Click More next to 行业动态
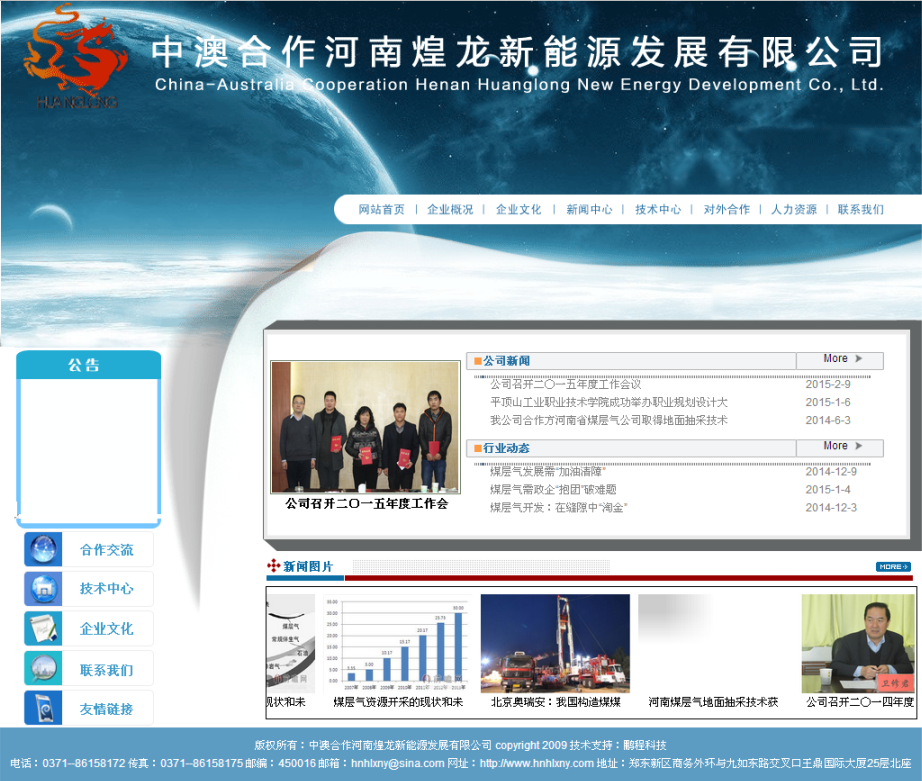 pyautogui.click(x=838, y=447)
